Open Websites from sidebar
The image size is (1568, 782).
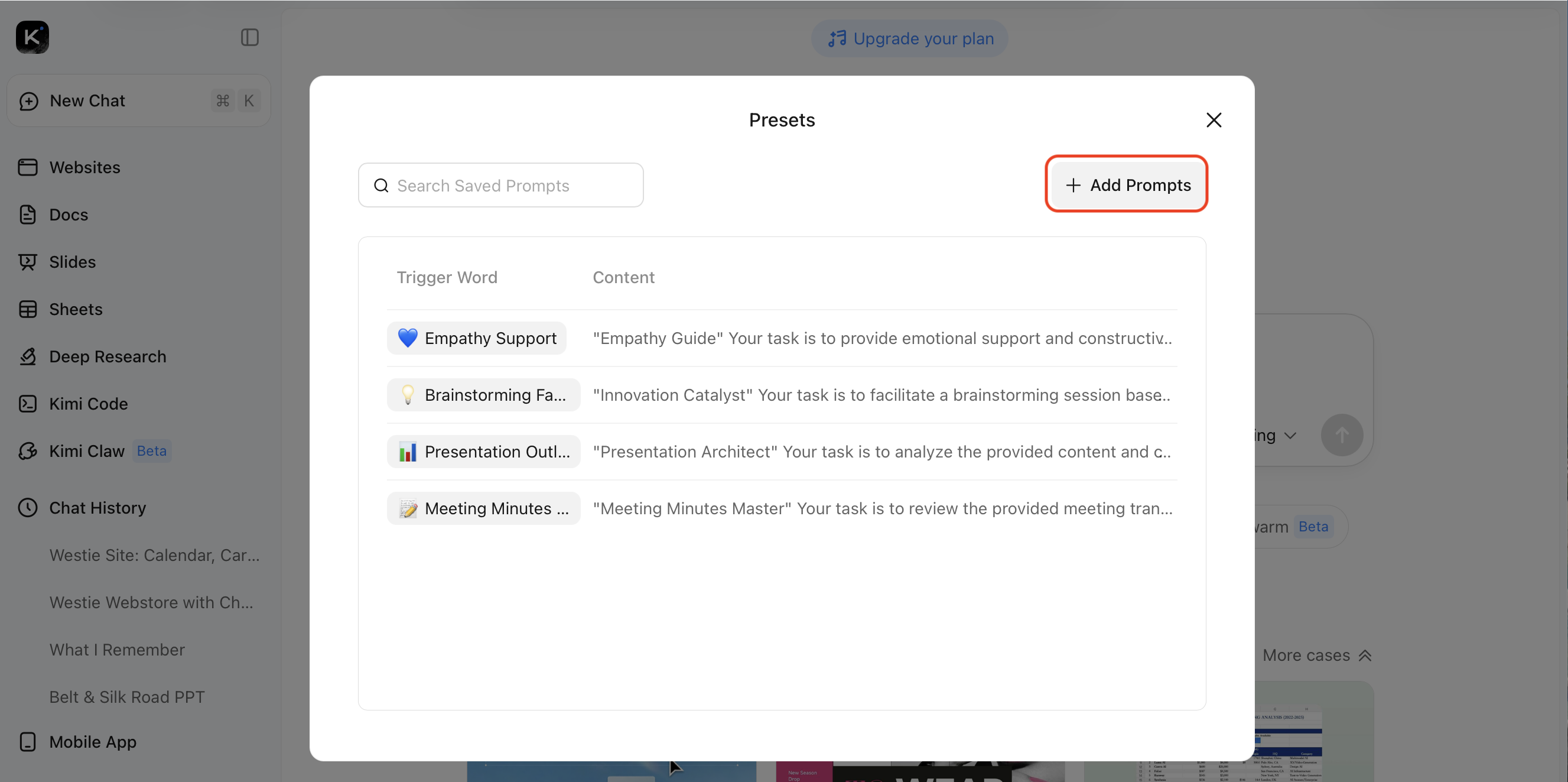[84, 167]
